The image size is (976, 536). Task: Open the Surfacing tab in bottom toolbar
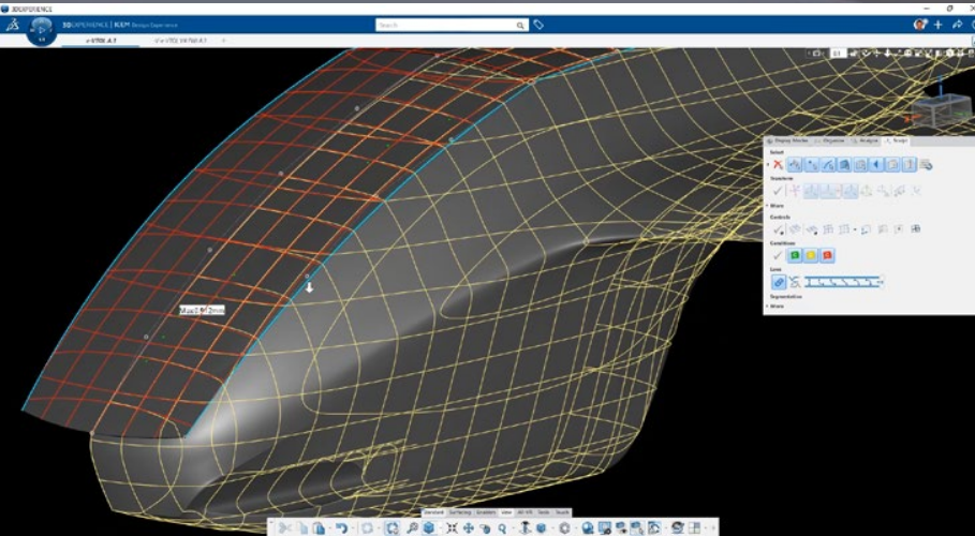(x=460, y=512)
